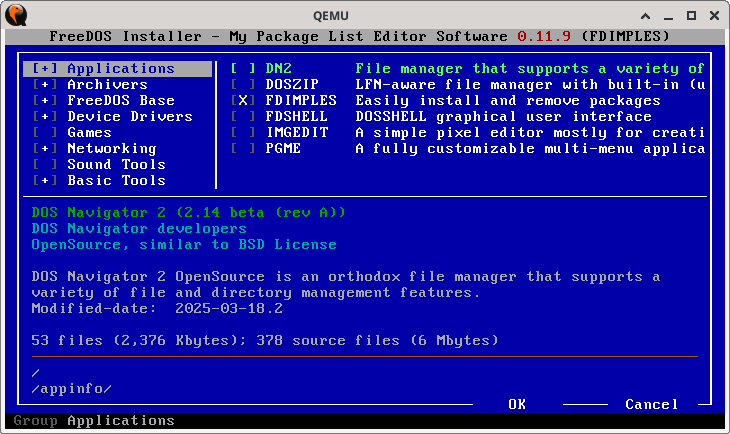Screen dimensions: 730x434
Task: Check the DN2 package checkbox
Action: [x=243, y=68]
